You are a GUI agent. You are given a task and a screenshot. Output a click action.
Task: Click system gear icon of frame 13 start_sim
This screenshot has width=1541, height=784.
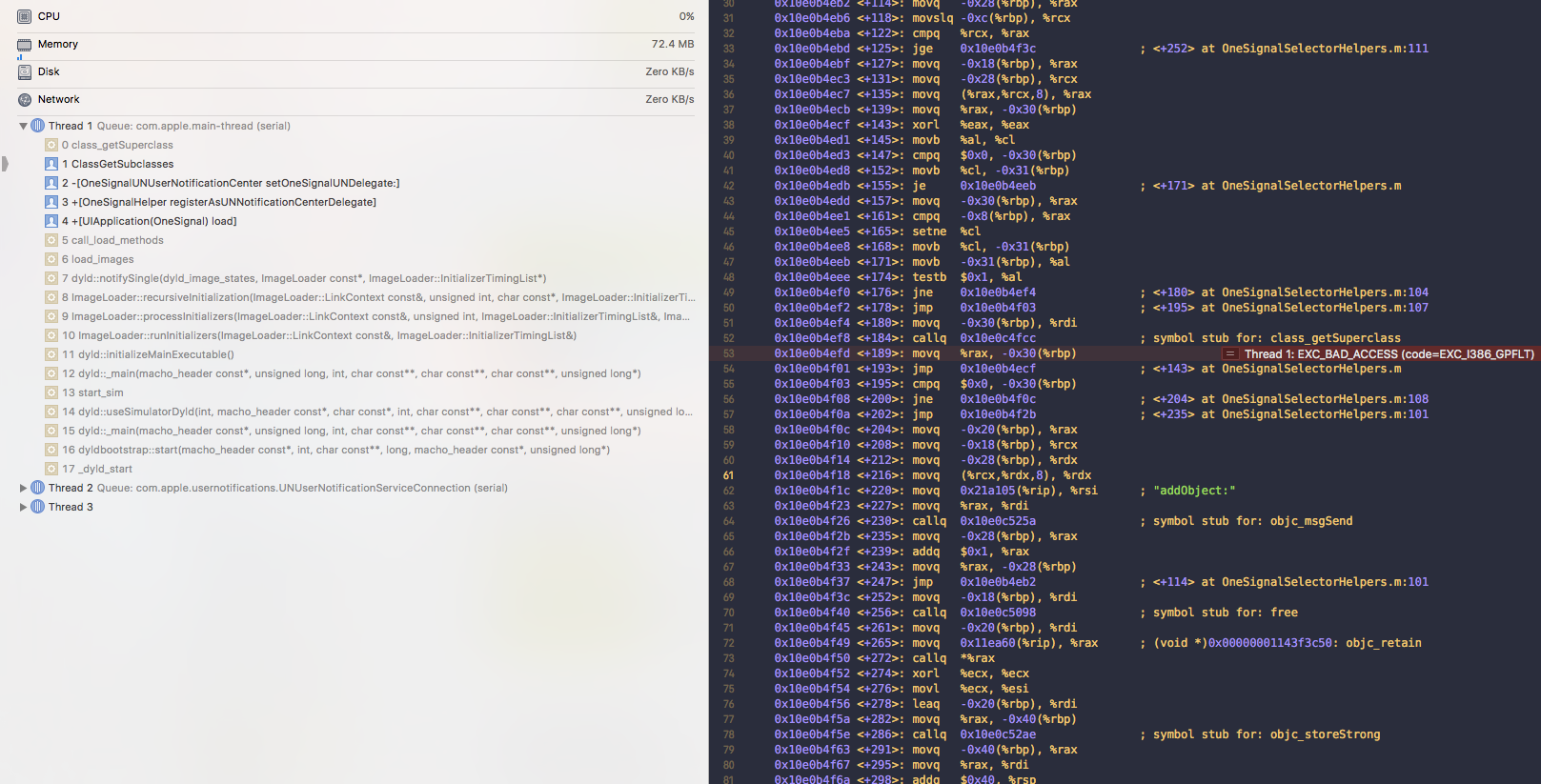[51, 392]
